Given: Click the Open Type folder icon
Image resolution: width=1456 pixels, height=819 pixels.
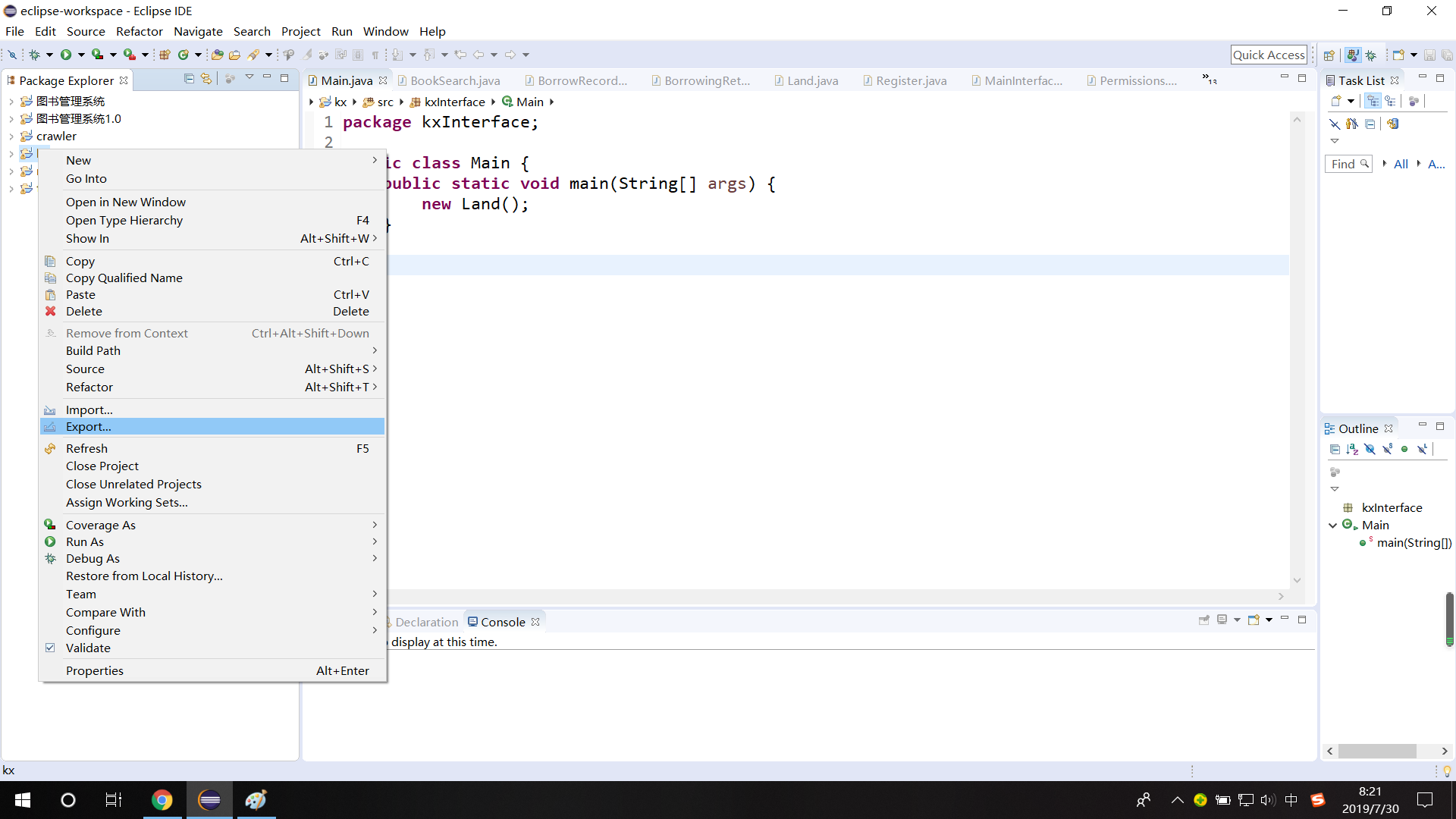Looking at the screenshot, I should pyautogui.click(x=217, y=55).
